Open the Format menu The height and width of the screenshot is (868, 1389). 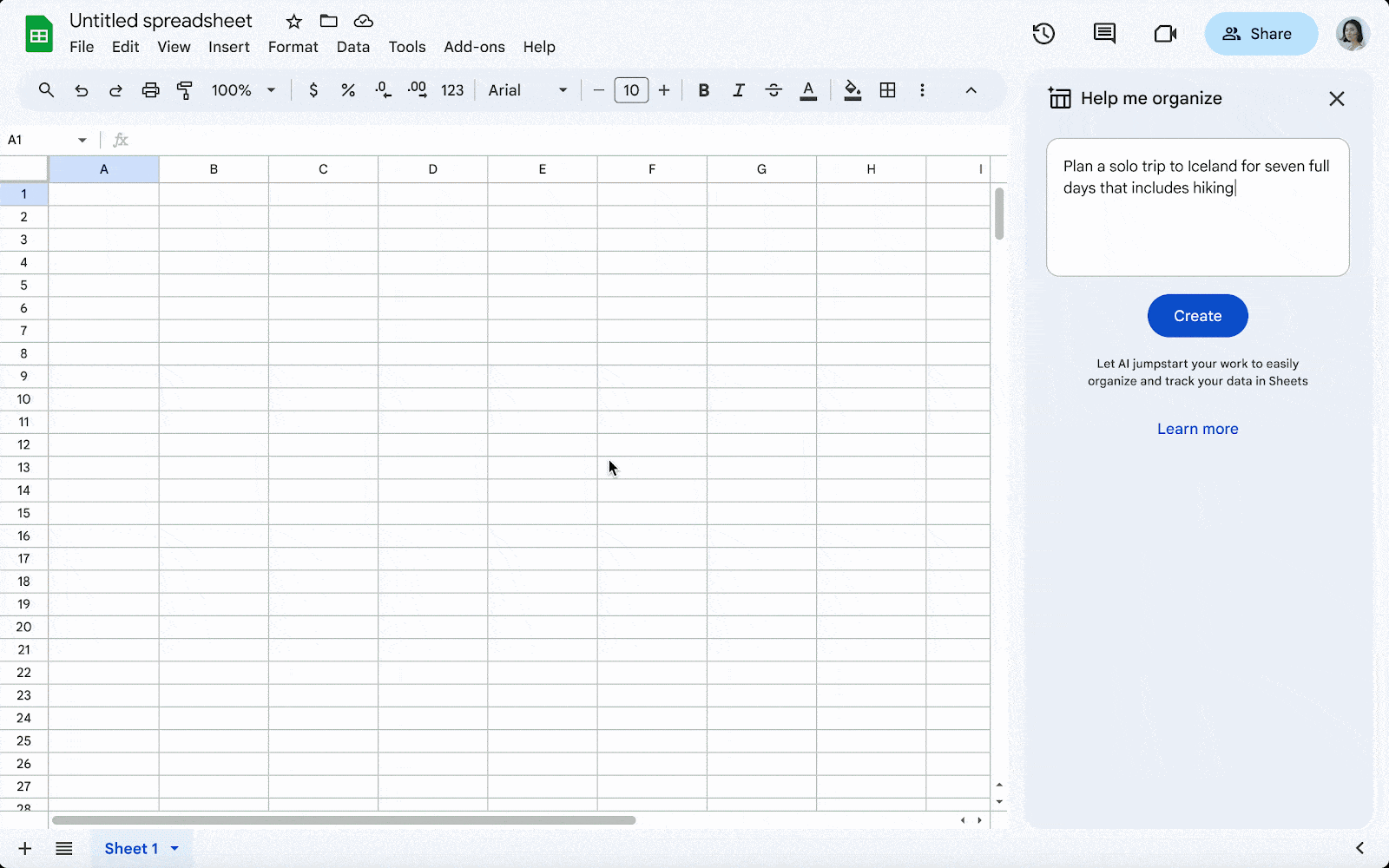[x=293, y=47]
